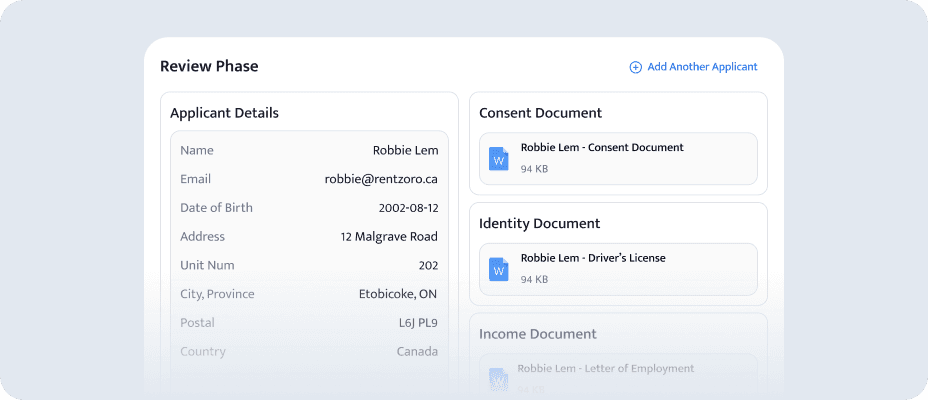
Task: Open Robbie Lem - Letter of Employment file
Action: [618, 376]
